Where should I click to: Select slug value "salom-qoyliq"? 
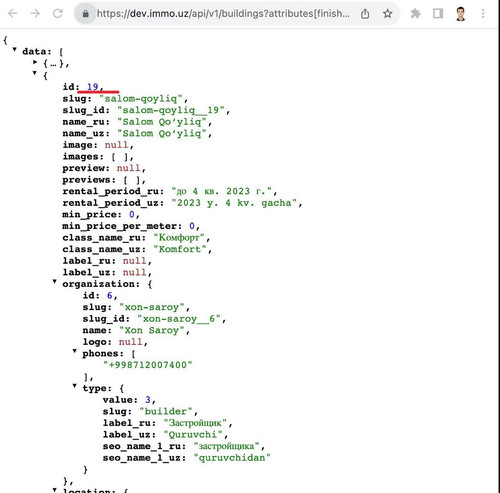pos(141,99)
